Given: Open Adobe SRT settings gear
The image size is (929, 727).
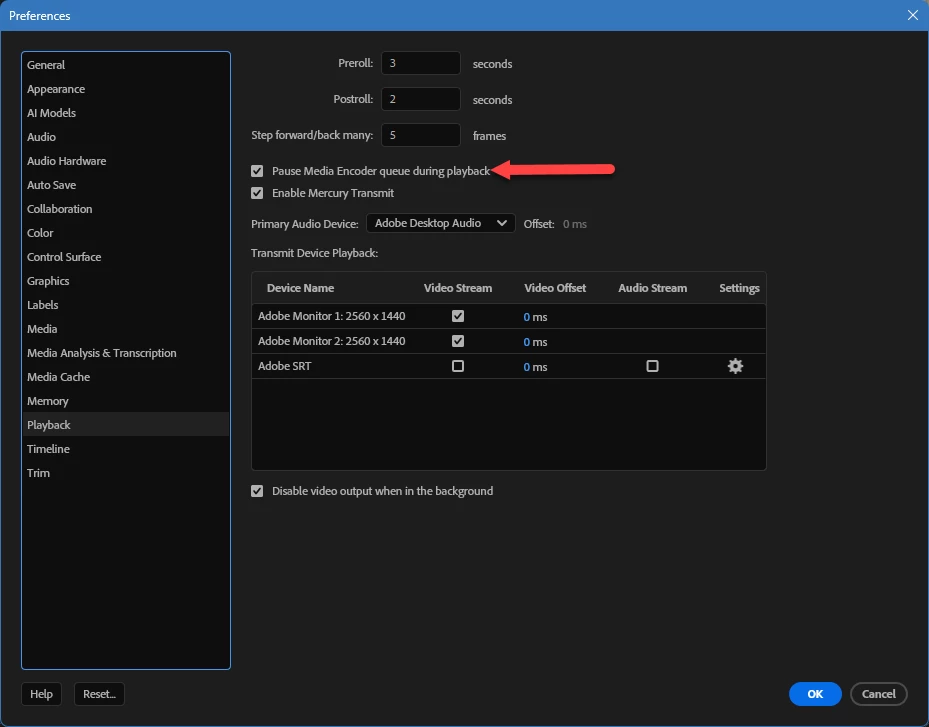Looking at the screenshot, I should (735, 366).
